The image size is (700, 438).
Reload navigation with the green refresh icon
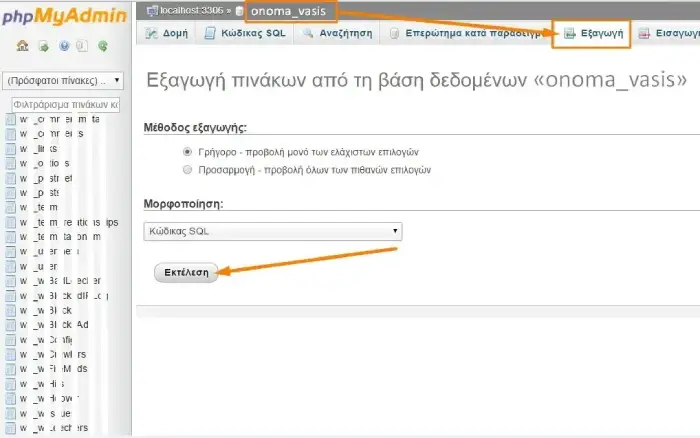103,46
